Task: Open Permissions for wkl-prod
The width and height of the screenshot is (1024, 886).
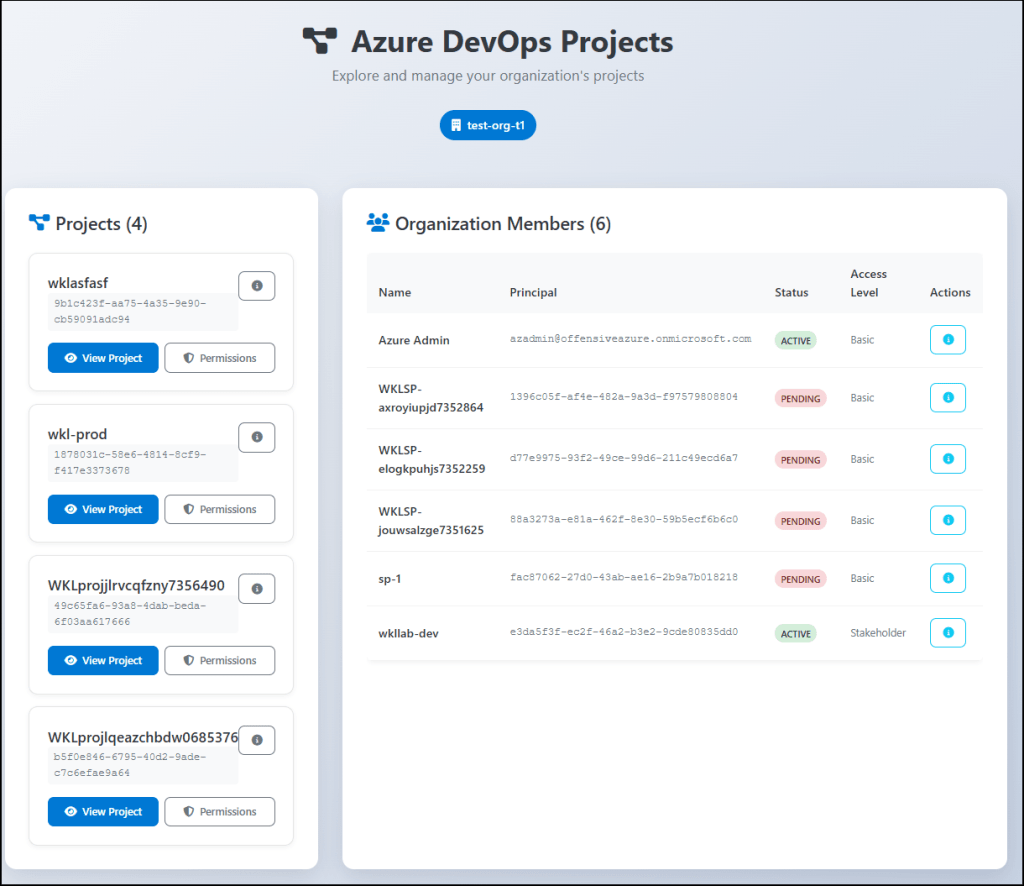Action: [219, 509]
